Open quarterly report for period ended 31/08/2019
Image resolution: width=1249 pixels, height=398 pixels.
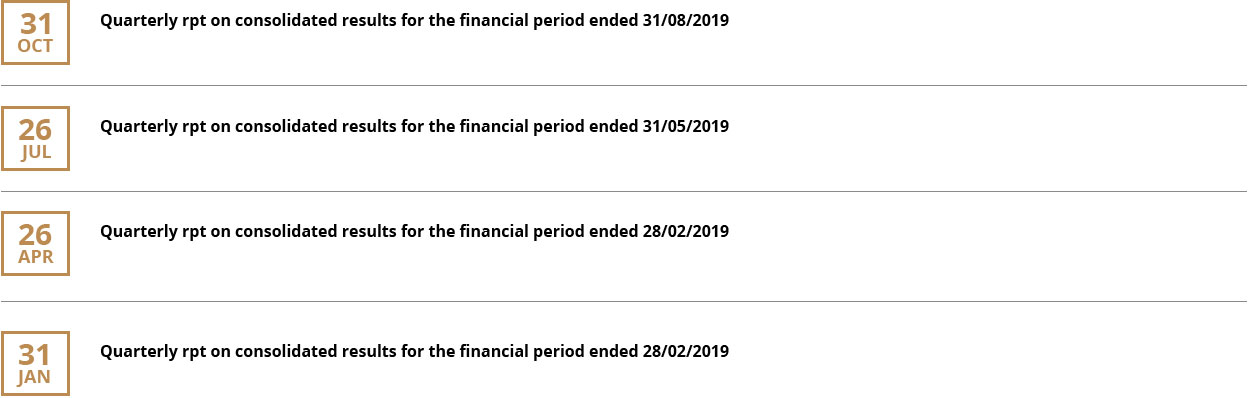(x=414, y=21)
